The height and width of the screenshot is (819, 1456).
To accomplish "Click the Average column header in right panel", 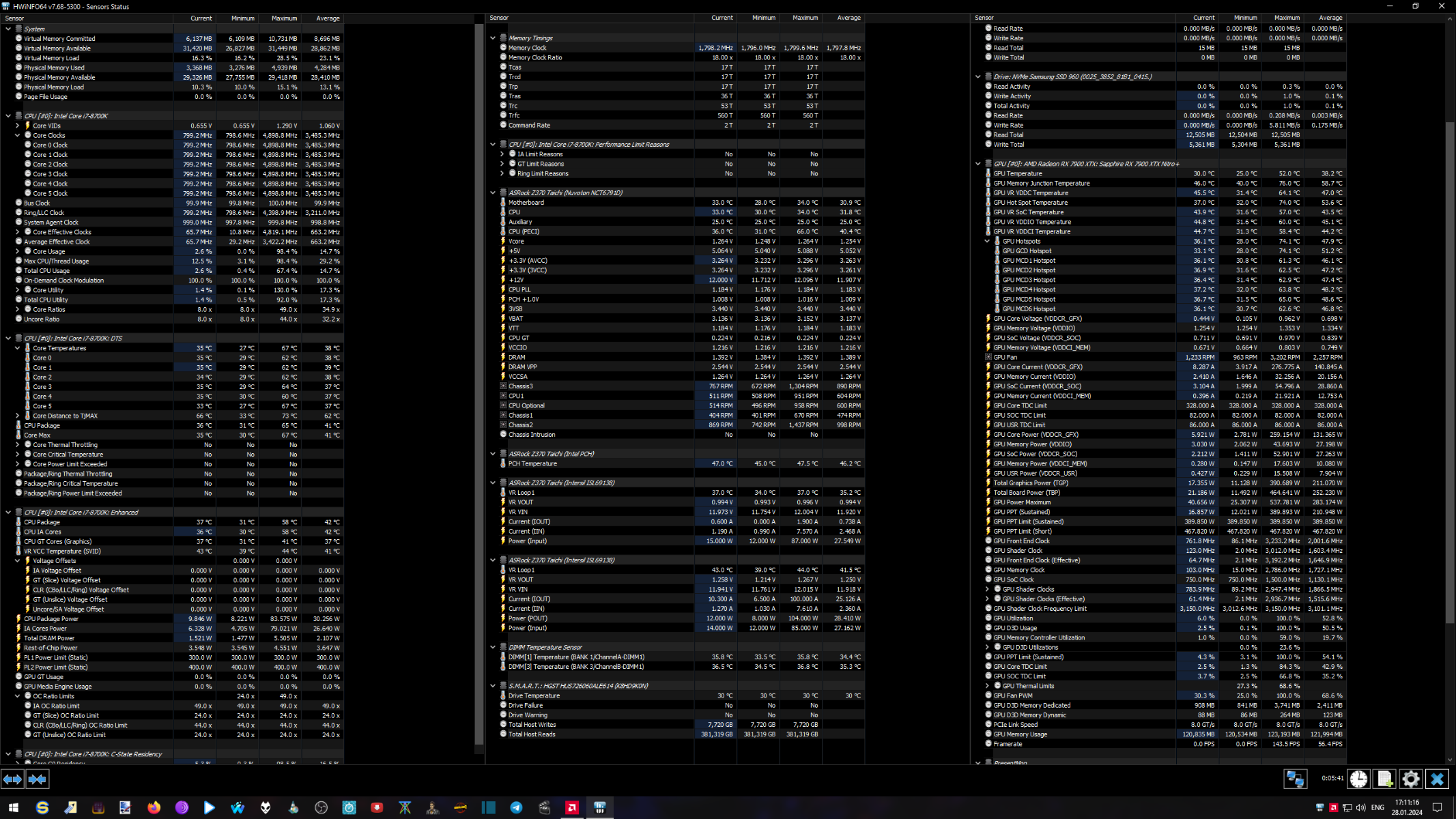I will (x=1330, y=18).
